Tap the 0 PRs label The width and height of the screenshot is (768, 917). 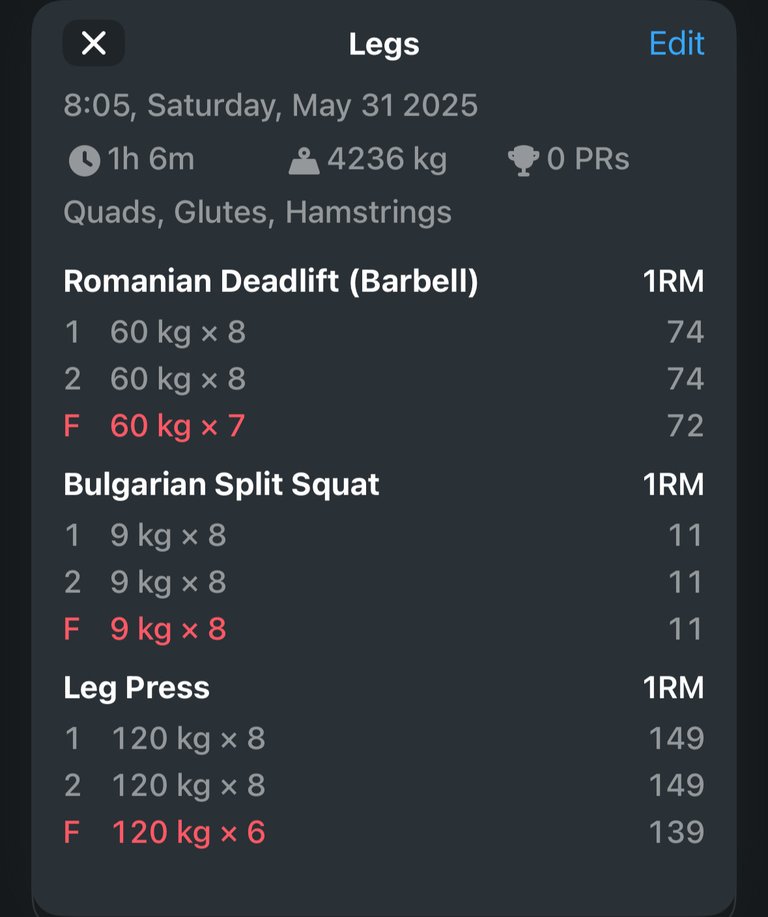click(x=588, y=159)
